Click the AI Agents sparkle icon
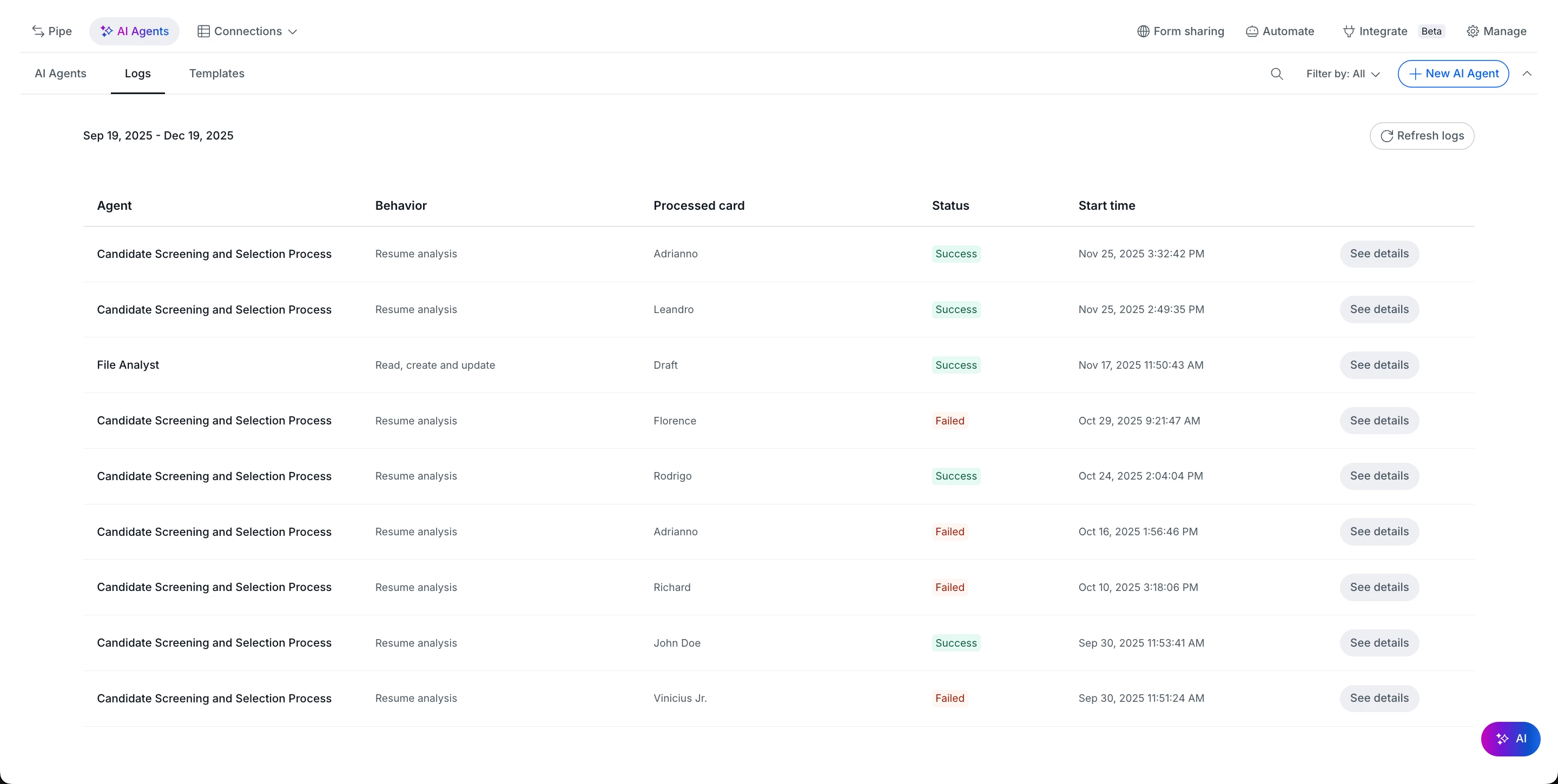 coord(107,31)
